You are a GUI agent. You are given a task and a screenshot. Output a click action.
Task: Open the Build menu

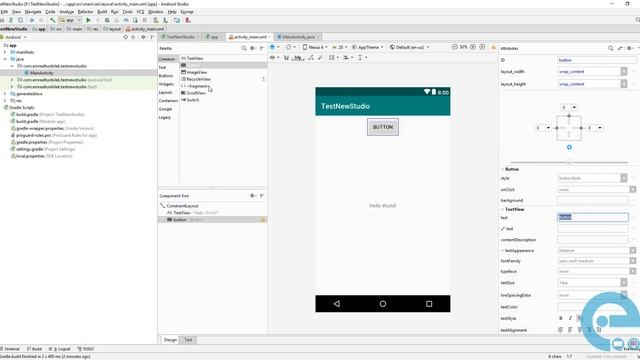[x=102, y=12]
